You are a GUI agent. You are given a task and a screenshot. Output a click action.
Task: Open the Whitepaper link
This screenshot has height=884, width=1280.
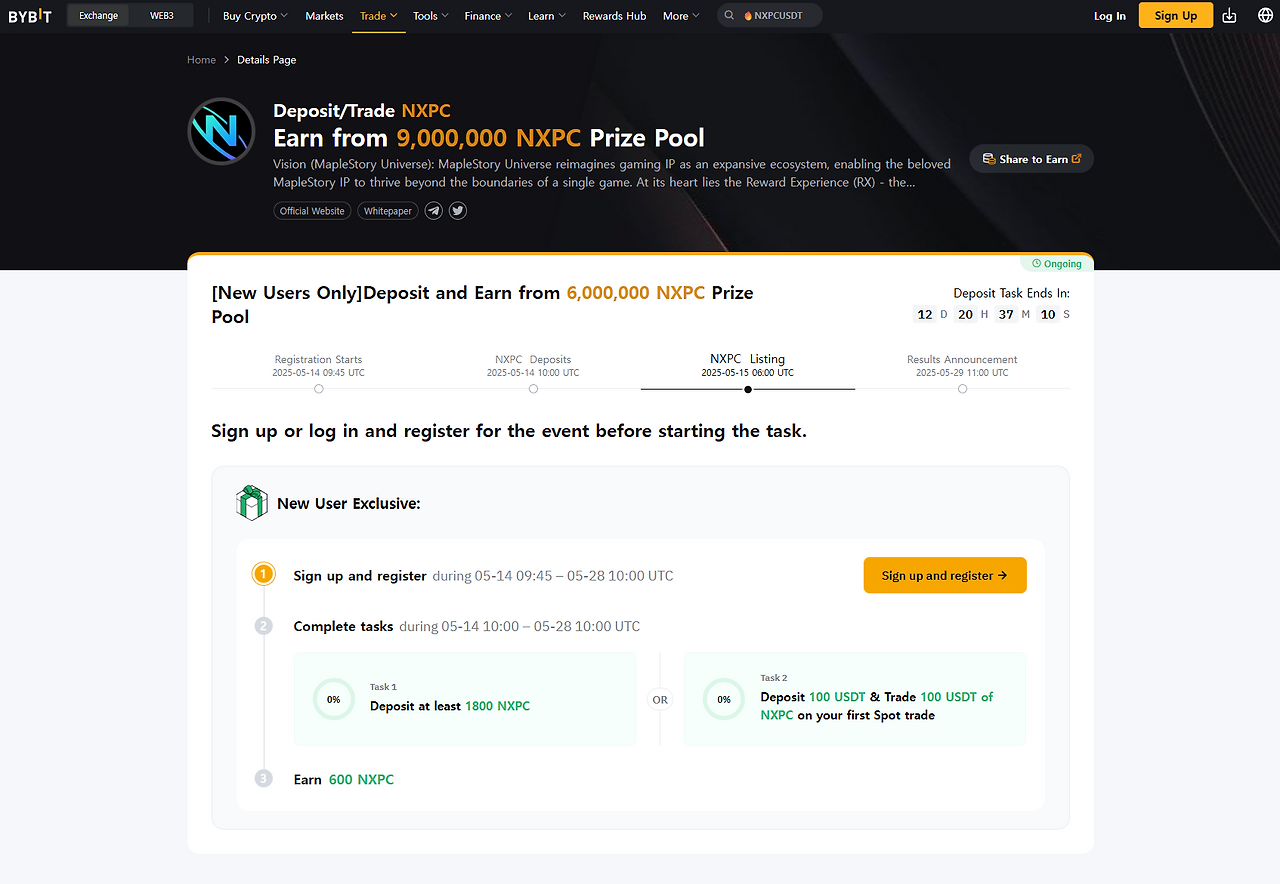[x=388, y=211]
